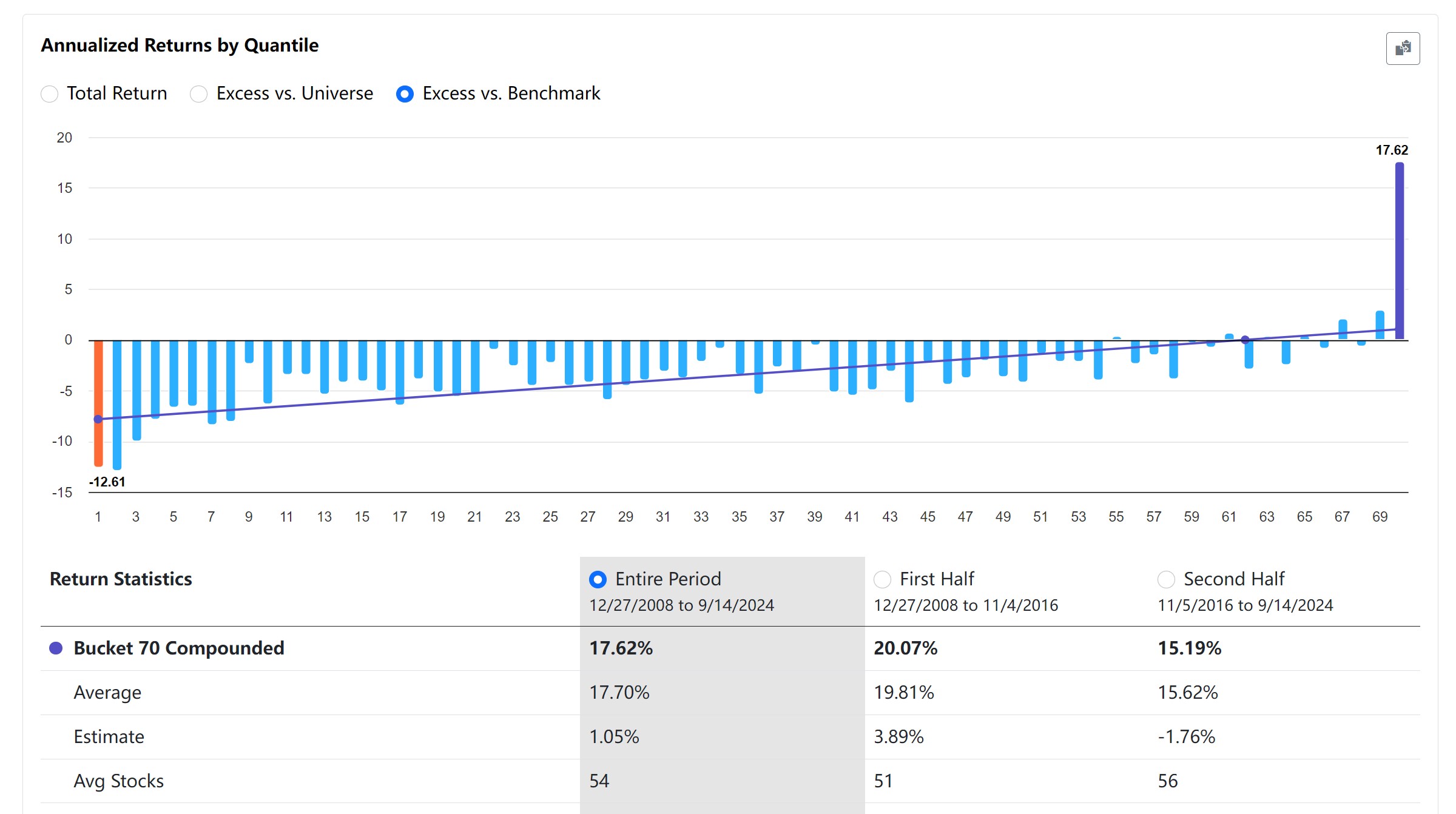
Task: Click the purple quantile 70 bar
Action: [1399, 250]
